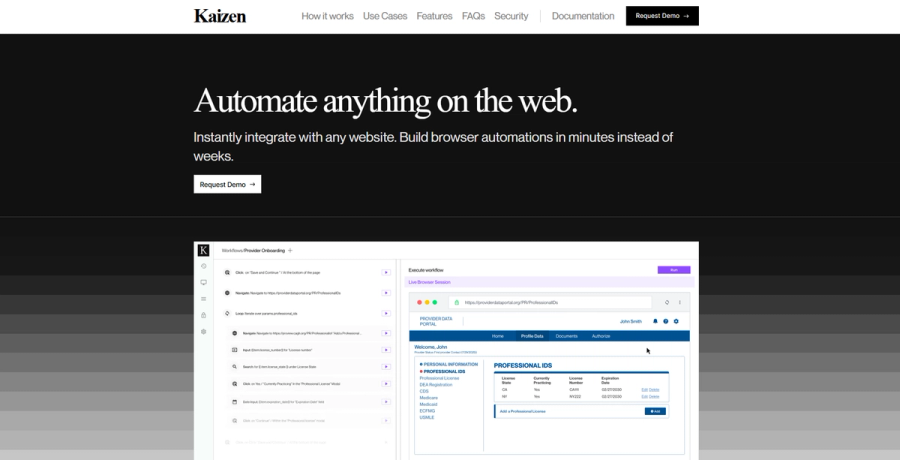Open the history clock sidebar icon
The image size is (900, 460).
coord(203,266)
